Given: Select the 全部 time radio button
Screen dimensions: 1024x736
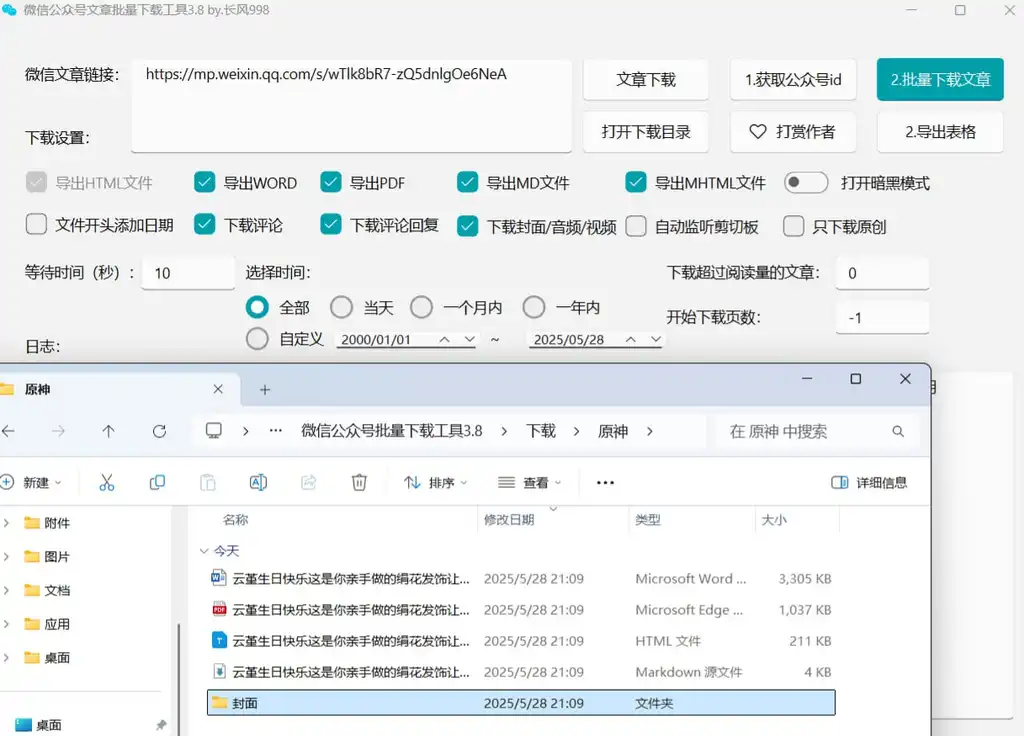Looking at the screenshot, I should (x=257, y=307).
